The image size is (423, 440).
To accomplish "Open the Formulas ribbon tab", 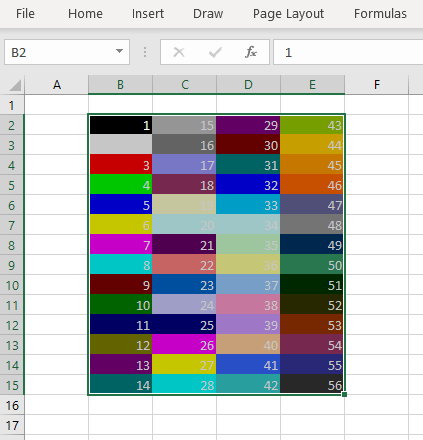I will click(380, 14).
